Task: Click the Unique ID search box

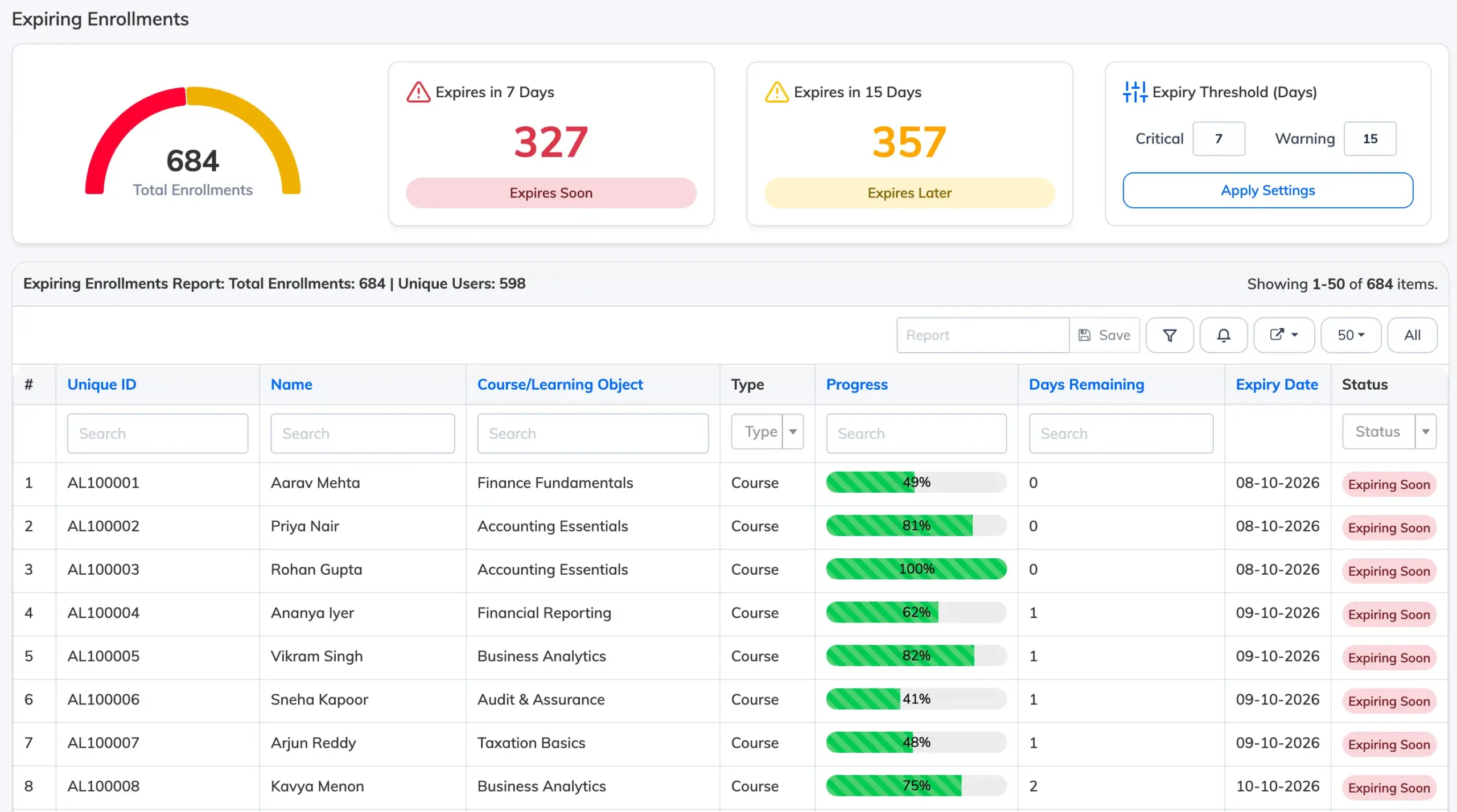Action: tap(158, 434)
